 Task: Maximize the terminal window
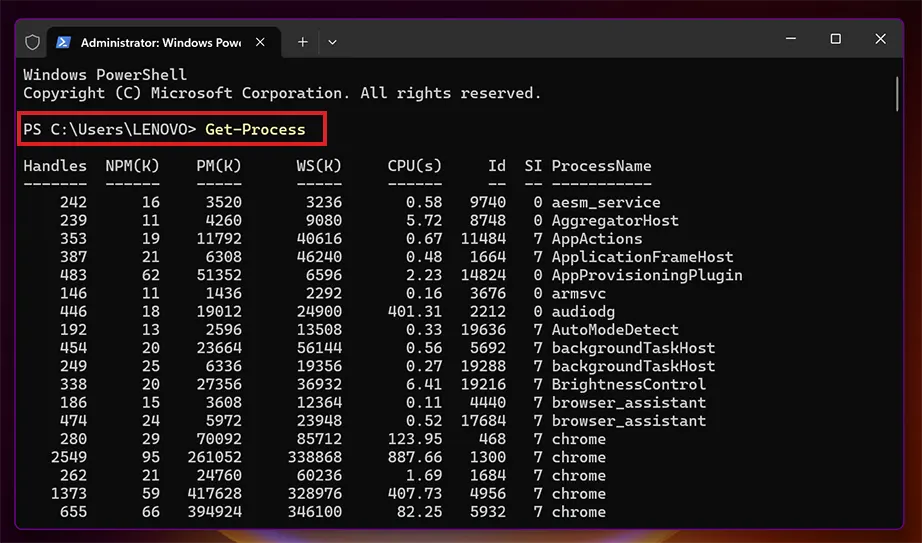836,39
